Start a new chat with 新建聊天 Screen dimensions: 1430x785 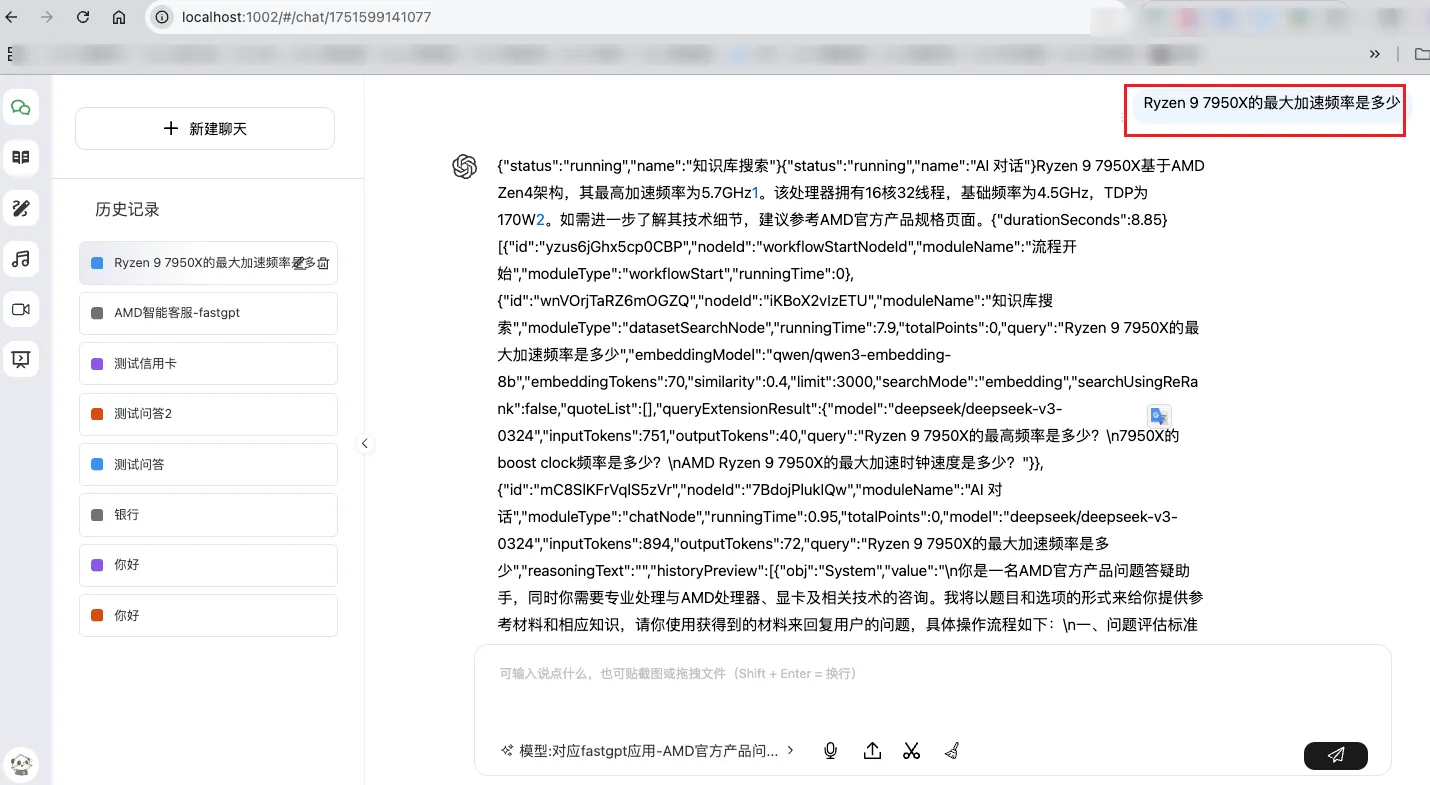click(204, 128)
